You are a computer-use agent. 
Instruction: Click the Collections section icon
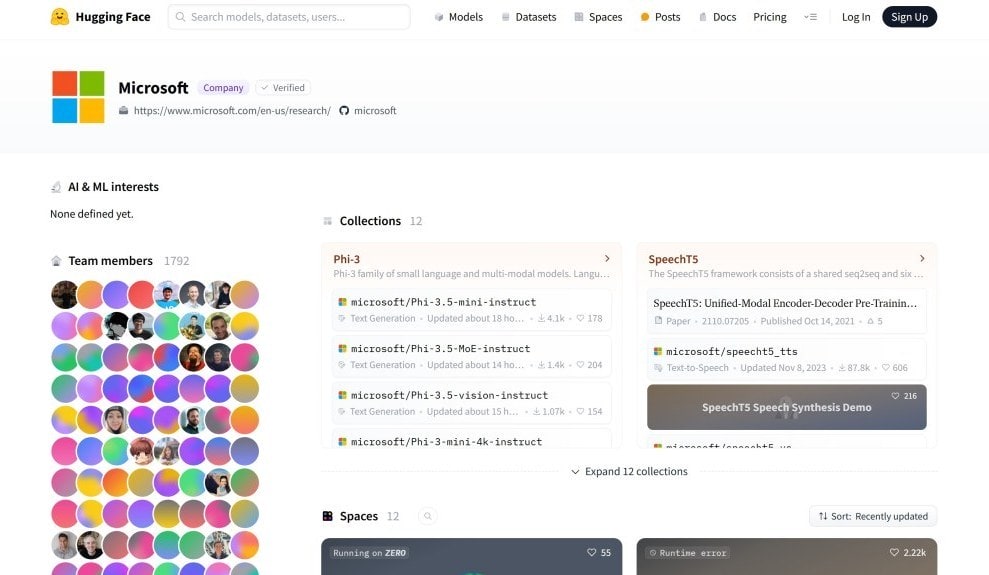[327, 221]
